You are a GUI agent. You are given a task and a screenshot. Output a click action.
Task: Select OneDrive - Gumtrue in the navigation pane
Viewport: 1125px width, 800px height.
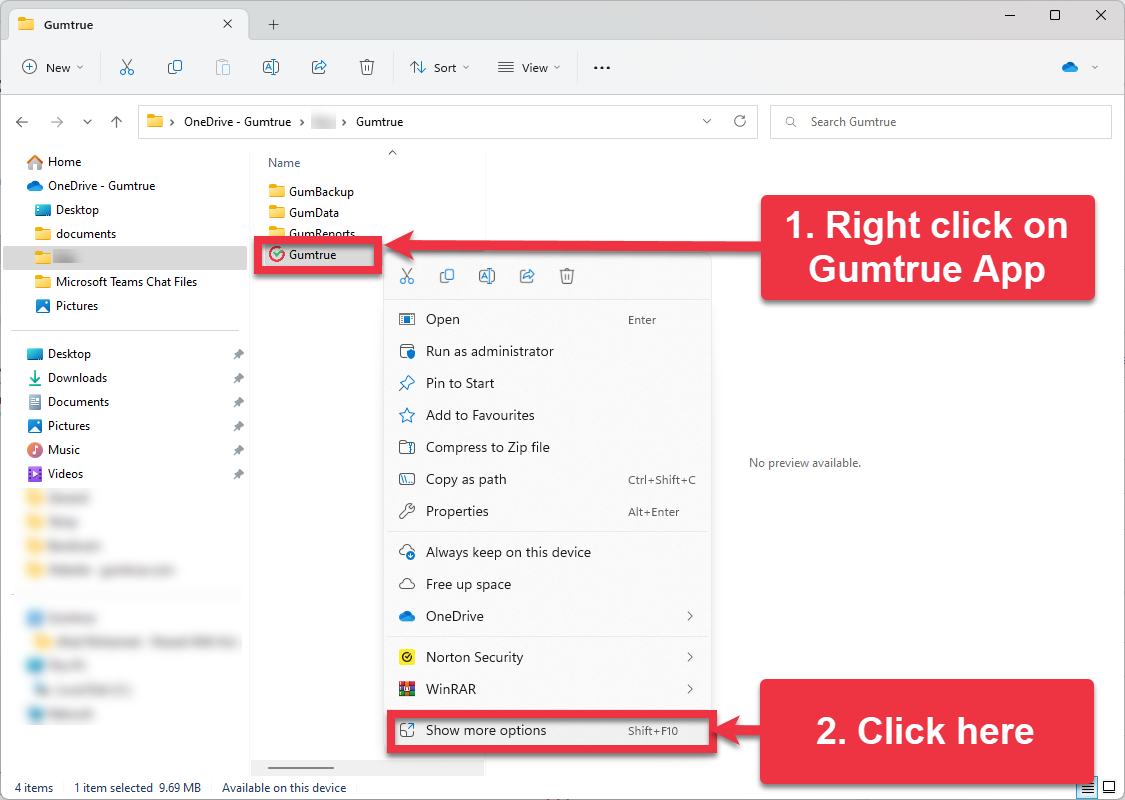[x=91, y=186]
